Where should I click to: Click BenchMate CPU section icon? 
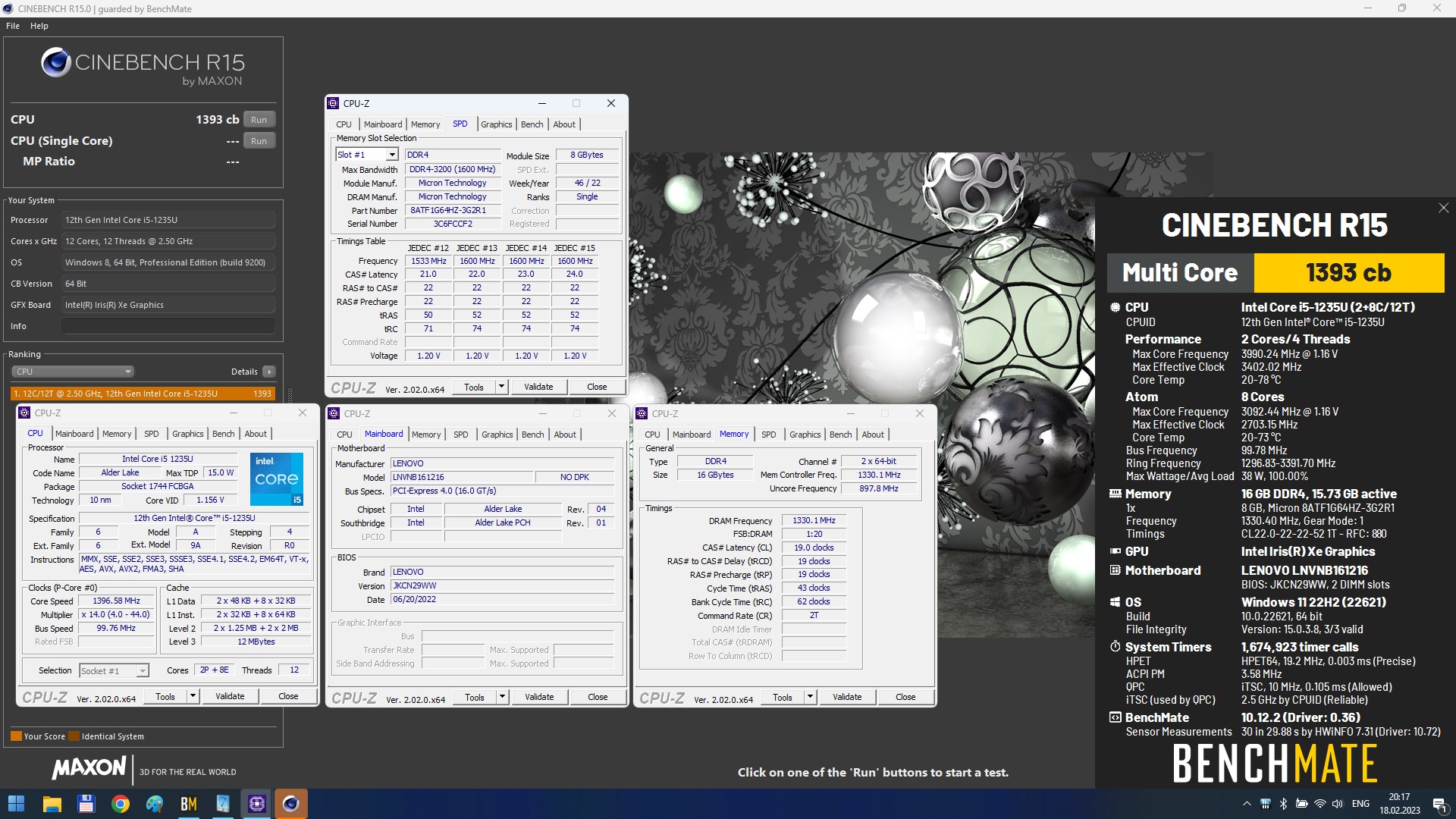pyautogui.click(x=1115, y=307)
